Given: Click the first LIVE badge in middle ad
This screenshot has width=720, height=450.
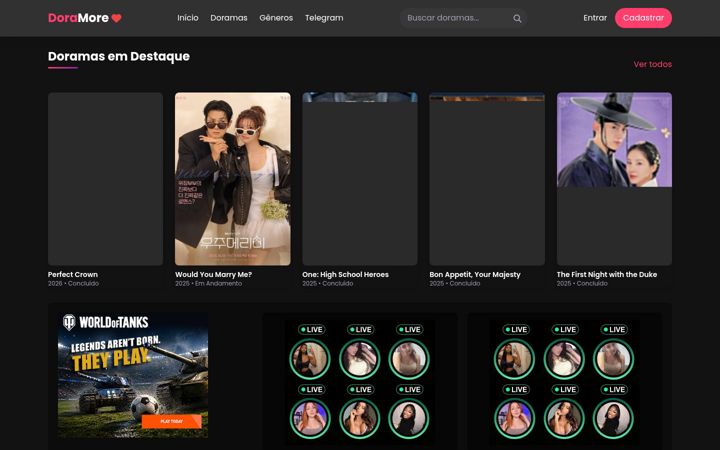Looking at the screenshot, I should 311,329.
